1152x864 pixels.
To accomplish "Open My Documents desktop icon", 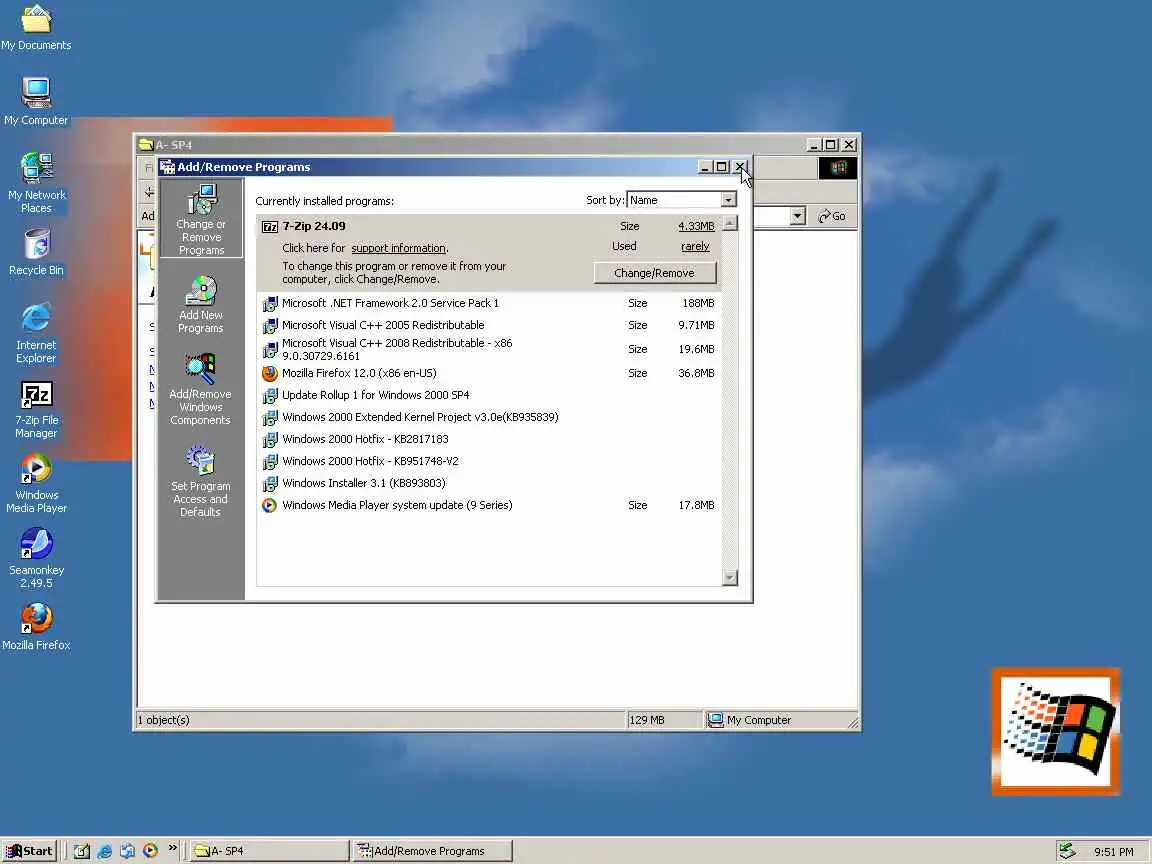I will [x=36, y=28].
